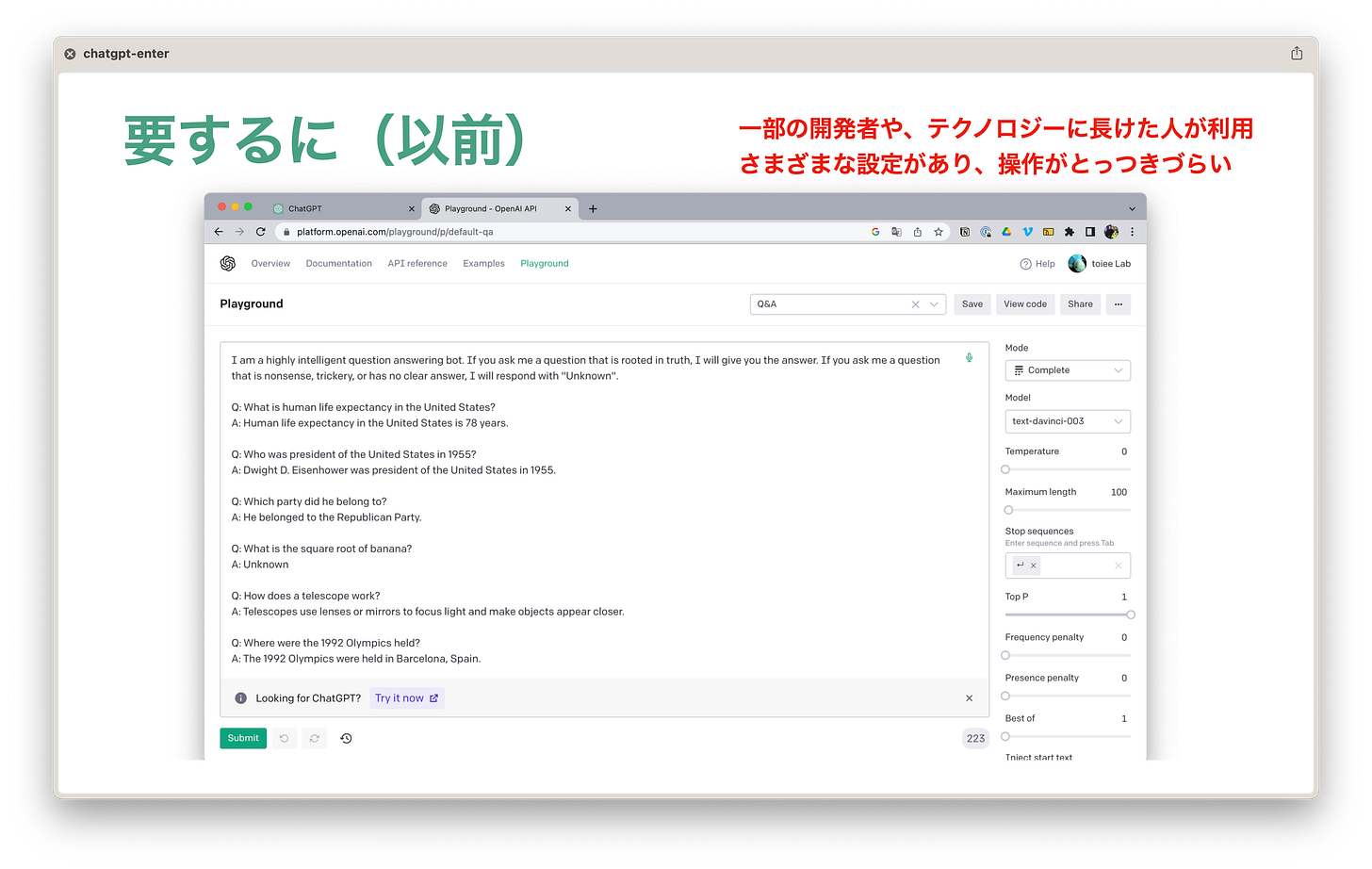Screen dimensions: 1372x869
Task: Adjust the Temperature slider handle
Action: pyautogui.click(x=1005, y=469)
